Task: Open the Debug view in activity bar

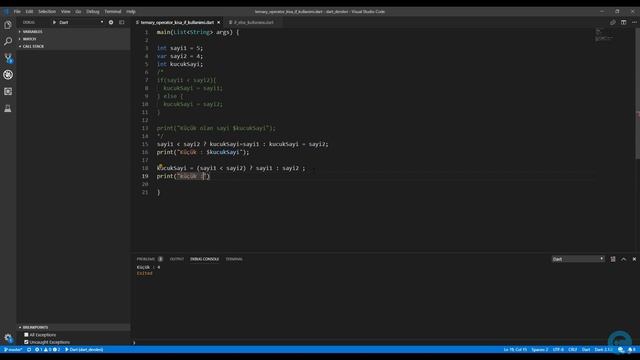Action: click(x=8, y=75)
